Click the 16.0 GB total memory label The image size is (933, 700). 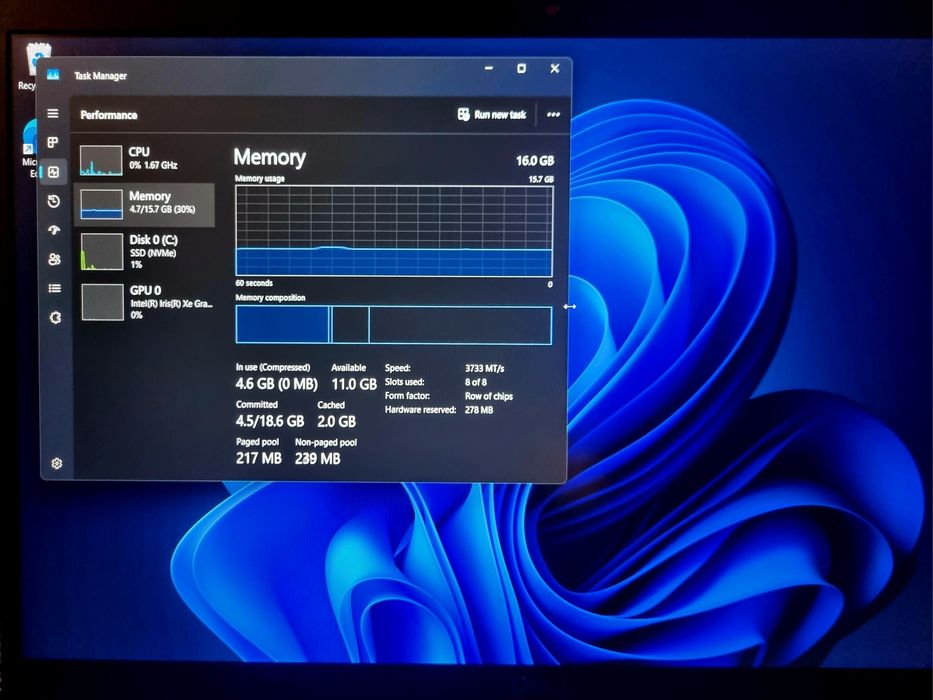tap(535, 161)
